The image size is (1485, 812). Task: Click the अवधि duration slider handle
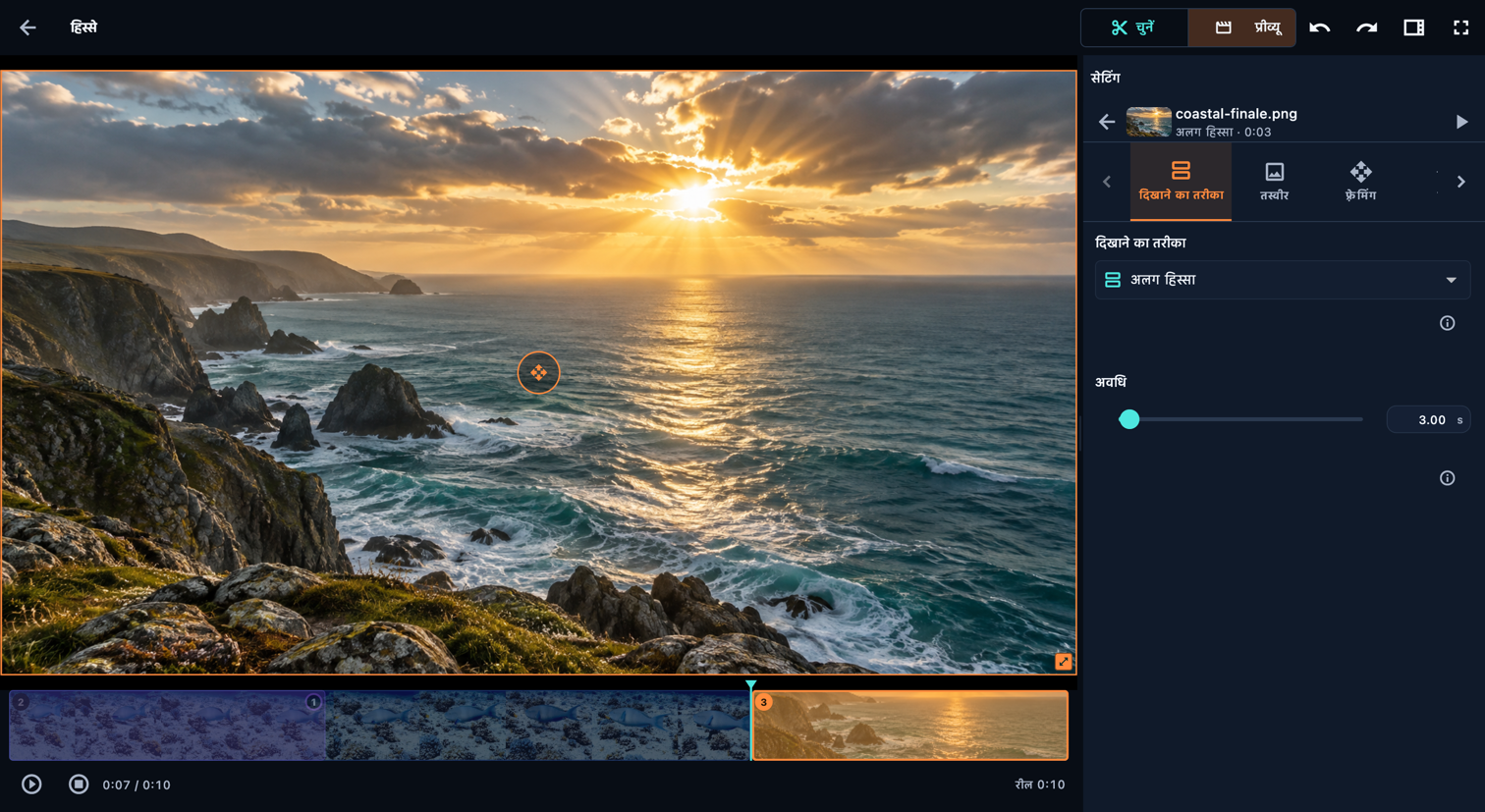pos(1129,419)
